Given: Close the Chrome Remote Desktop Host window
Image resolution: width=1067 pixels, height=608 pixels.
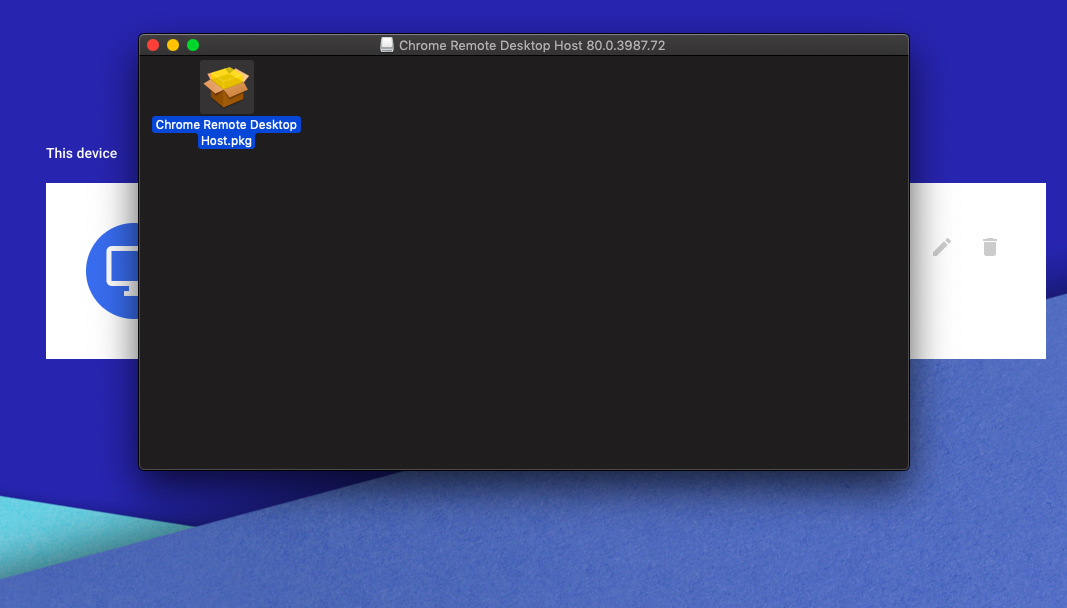Looking at the screenshot, I should [x=153, y=45].
